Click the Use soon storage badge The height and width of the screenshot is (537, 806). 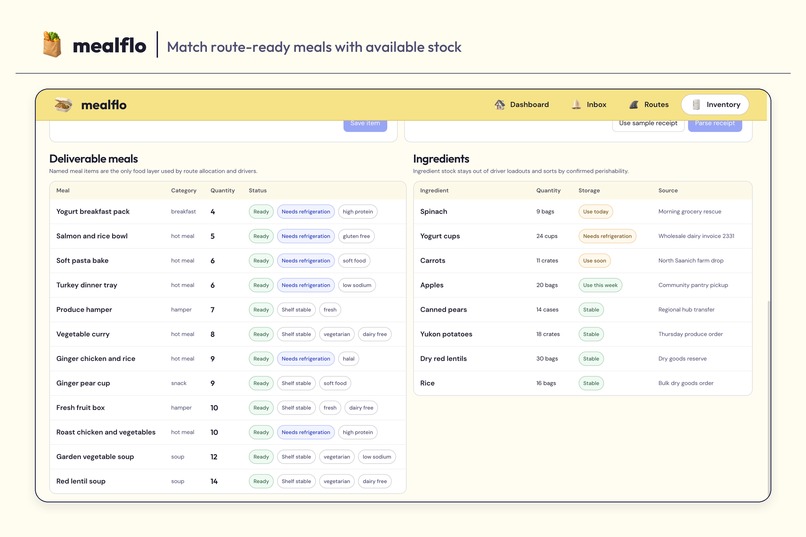coord(594,261)
